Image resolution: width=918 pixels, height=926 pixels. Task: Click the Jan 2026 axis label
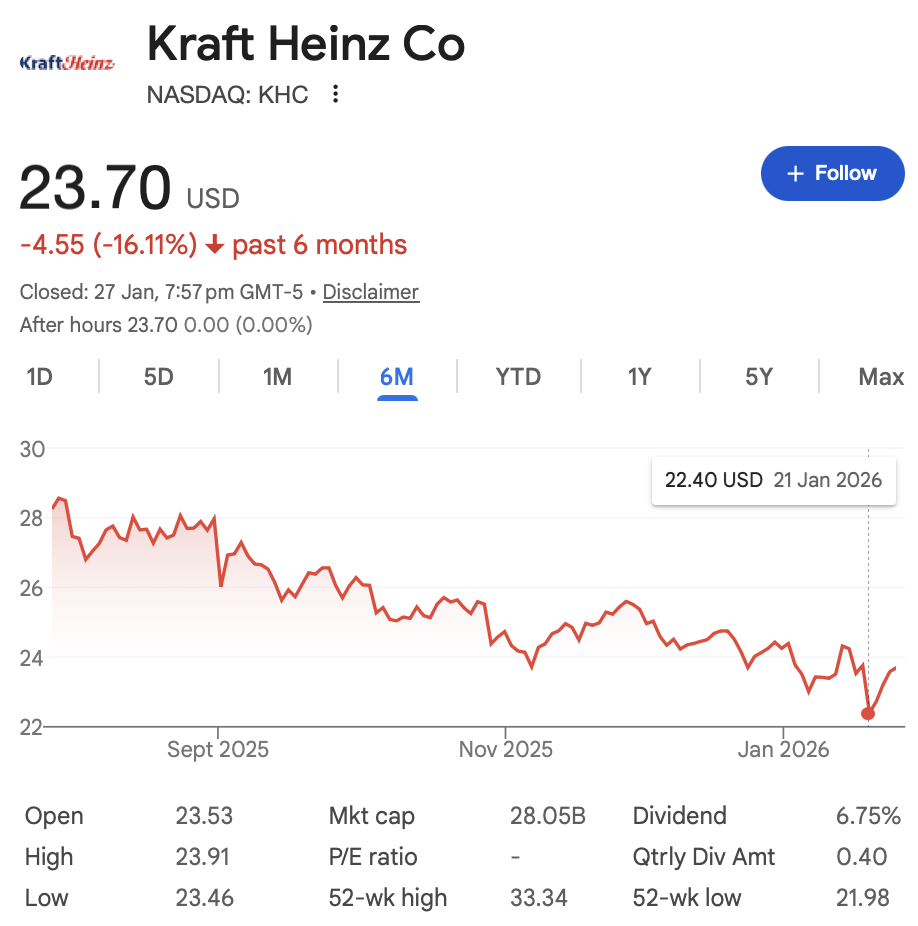[x=782, y=749]
